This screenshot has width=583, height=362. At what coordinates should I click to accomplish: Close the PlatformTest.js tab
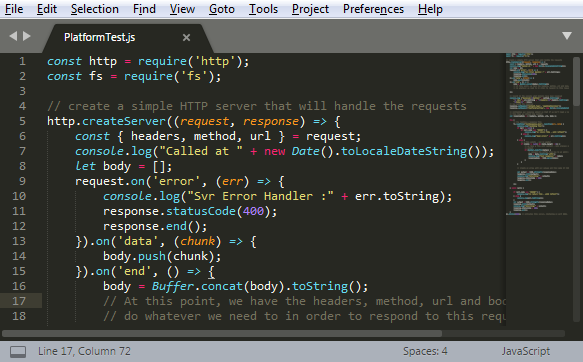pos(186,38)
